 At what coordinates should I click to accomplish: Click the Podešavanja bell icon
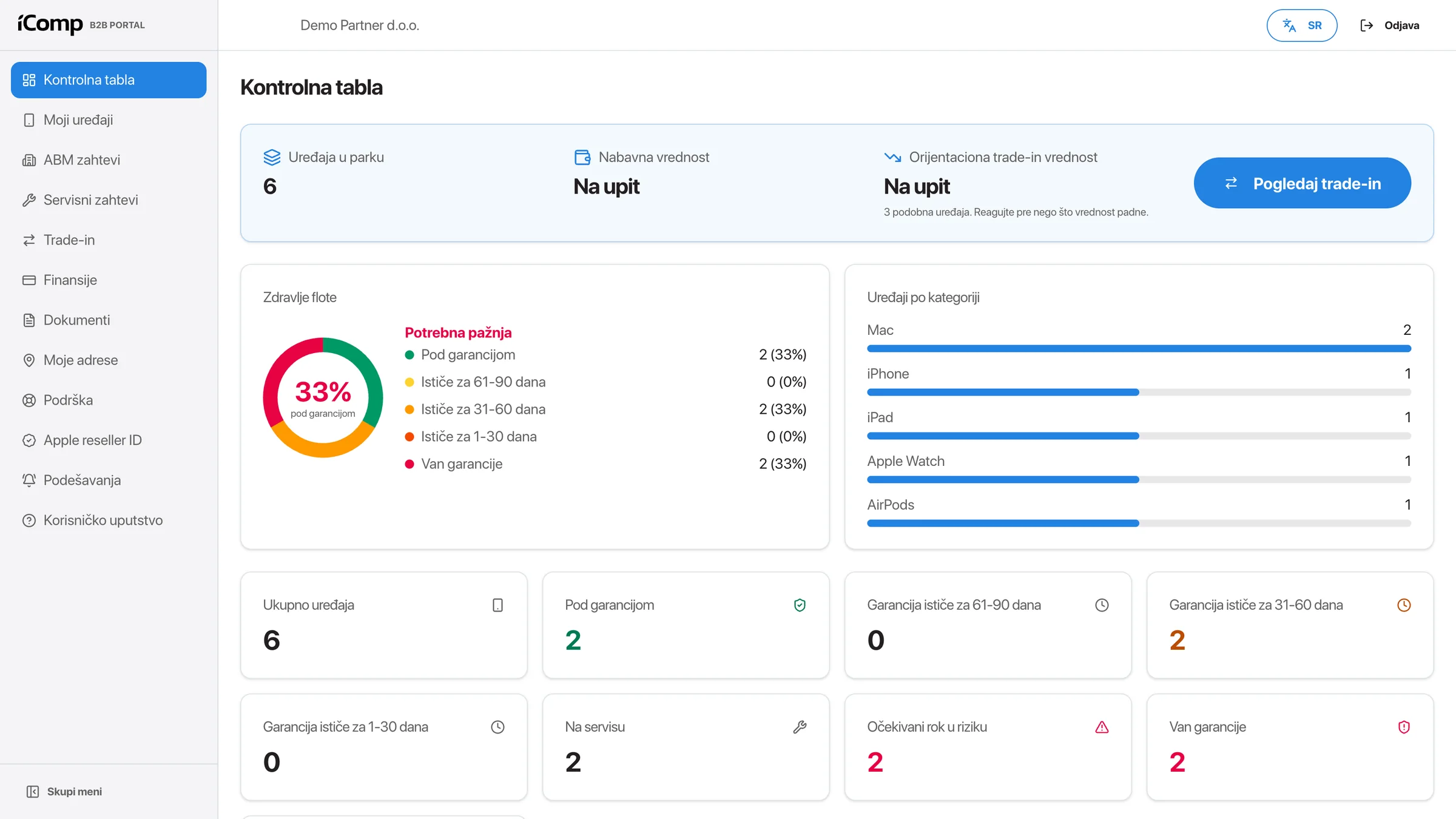coord(29,480)
